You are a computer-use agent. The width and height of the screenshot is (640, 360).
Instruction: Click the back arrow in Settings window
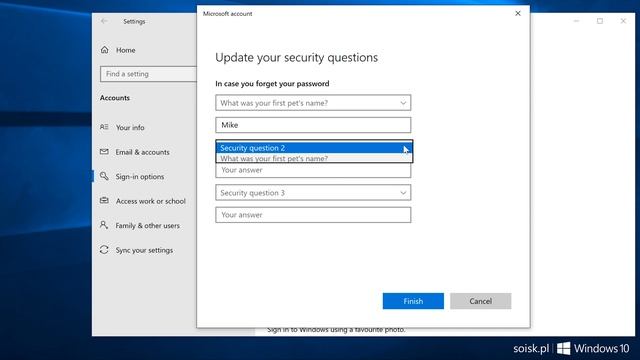(104, 21)
